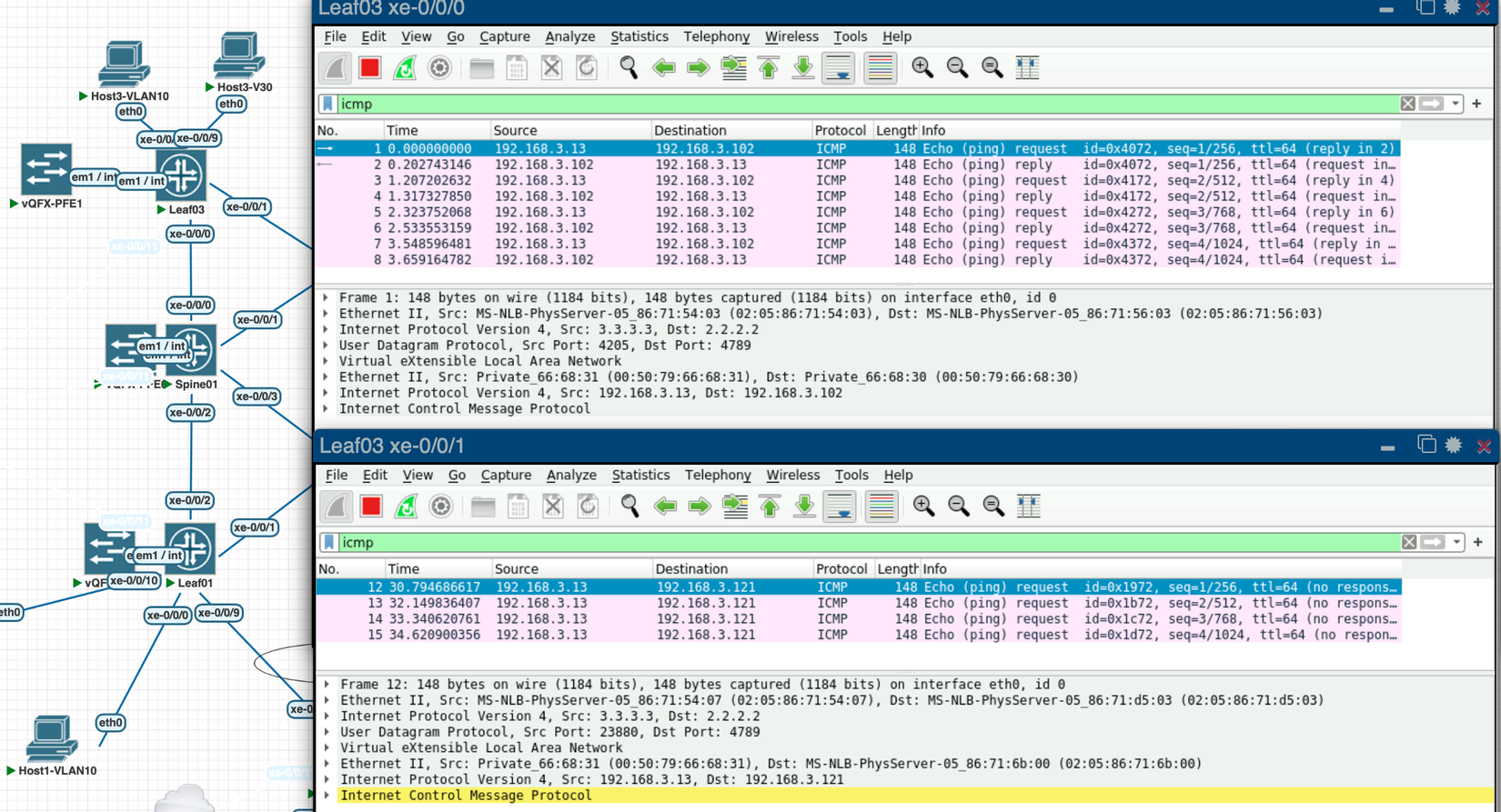Find packet magnifier in Leaf03 xe-0/0/1 toolbar
The width and height of the screenshot is (1501, 812).
630,506
